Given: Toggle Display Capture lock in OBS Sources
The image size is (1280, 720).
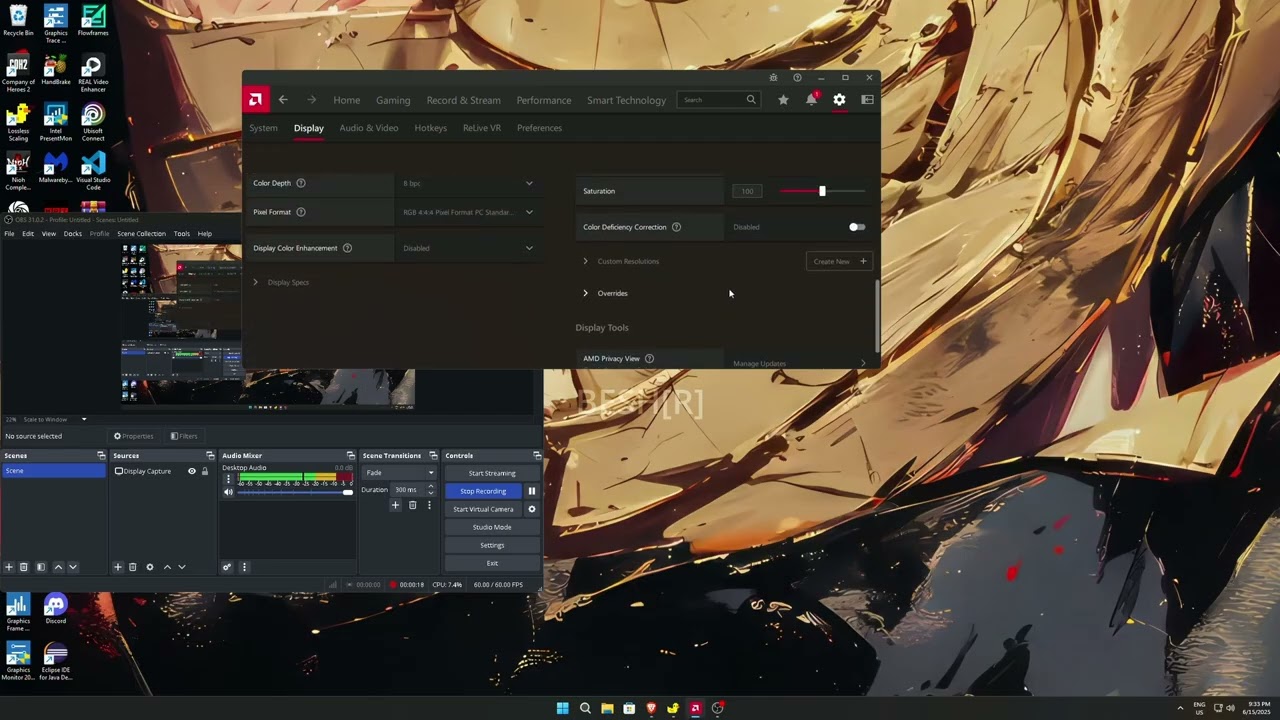Looking at the screenshot, I should tap(205, 471).
